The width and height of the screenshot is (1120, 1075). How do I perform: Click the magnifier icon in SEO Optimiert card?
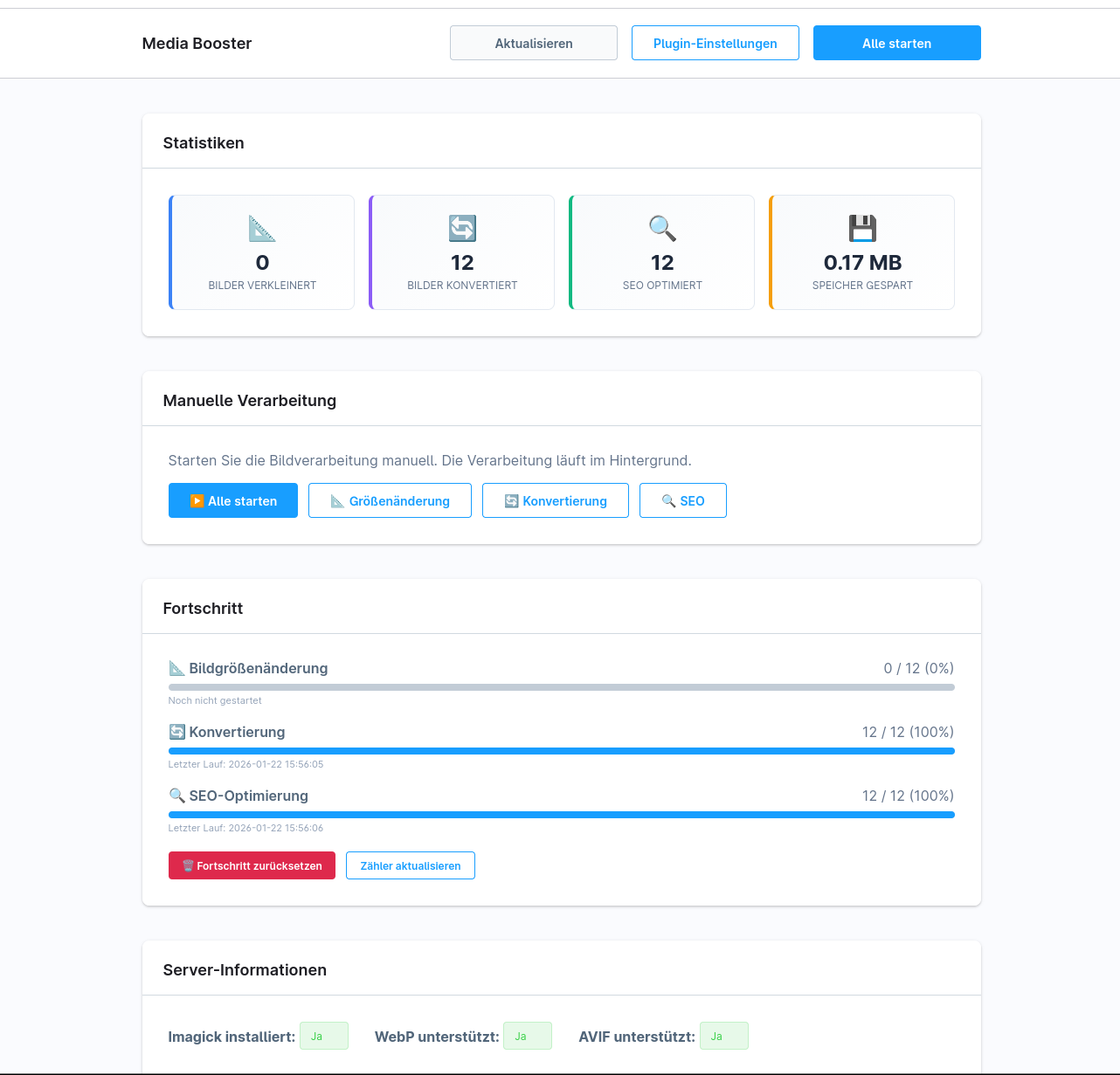662,229
